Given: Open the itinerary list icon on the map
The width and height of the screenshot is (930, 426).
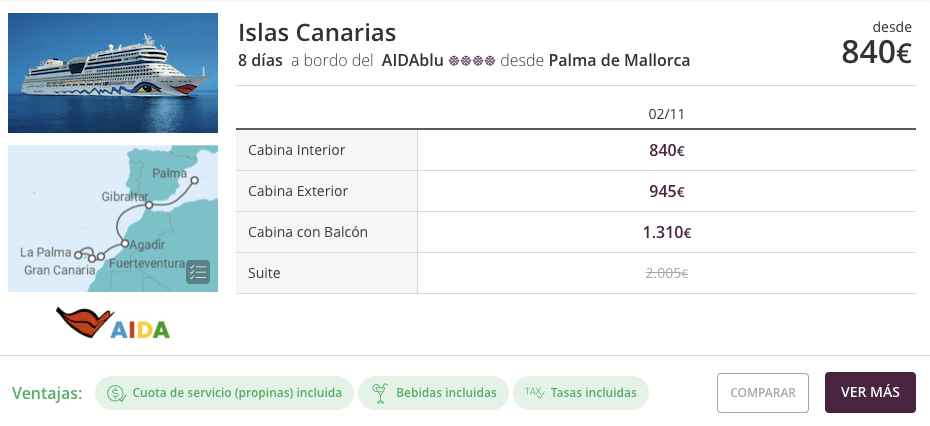Looking at the screenshot, I should [x=197, y=272].
